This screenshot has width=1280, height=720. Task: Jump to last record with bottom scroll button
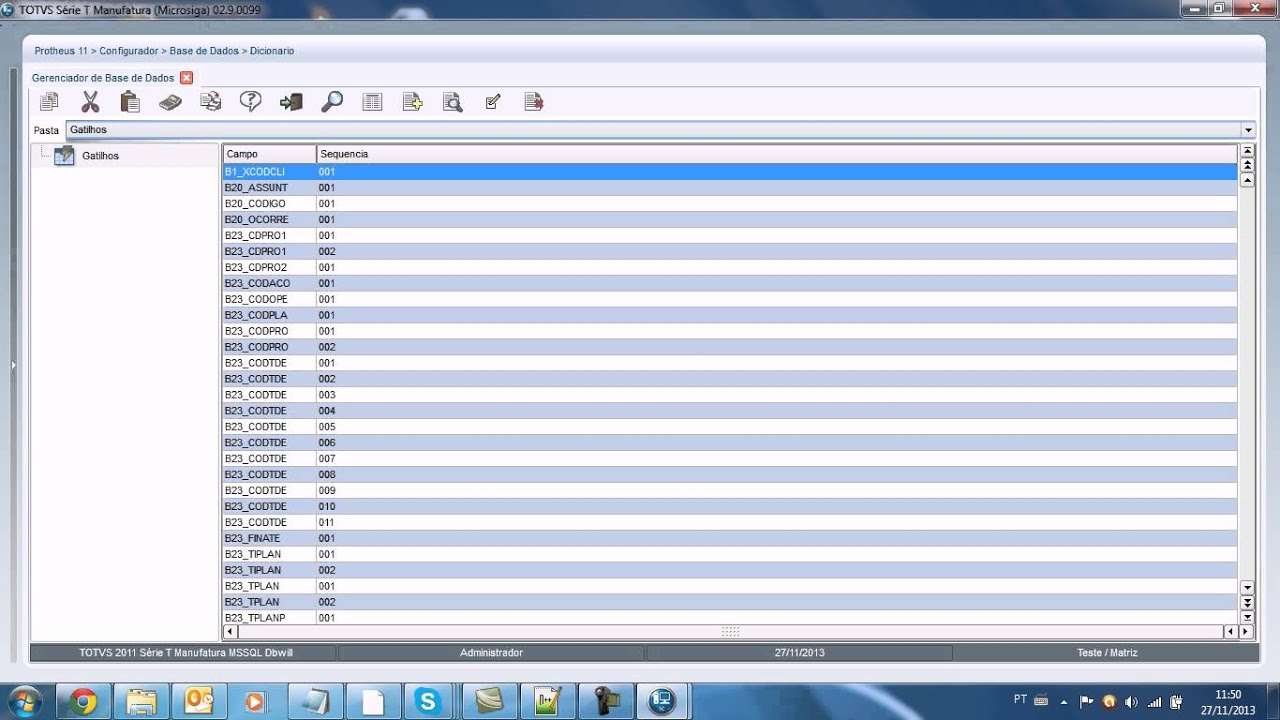click(1247, 617)
